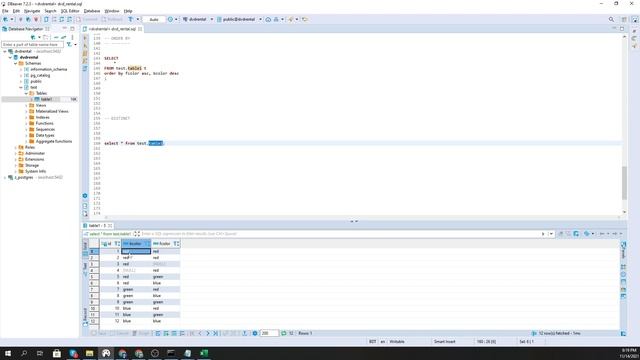Click the fetch size 200 input field

(x=269, y=333)
